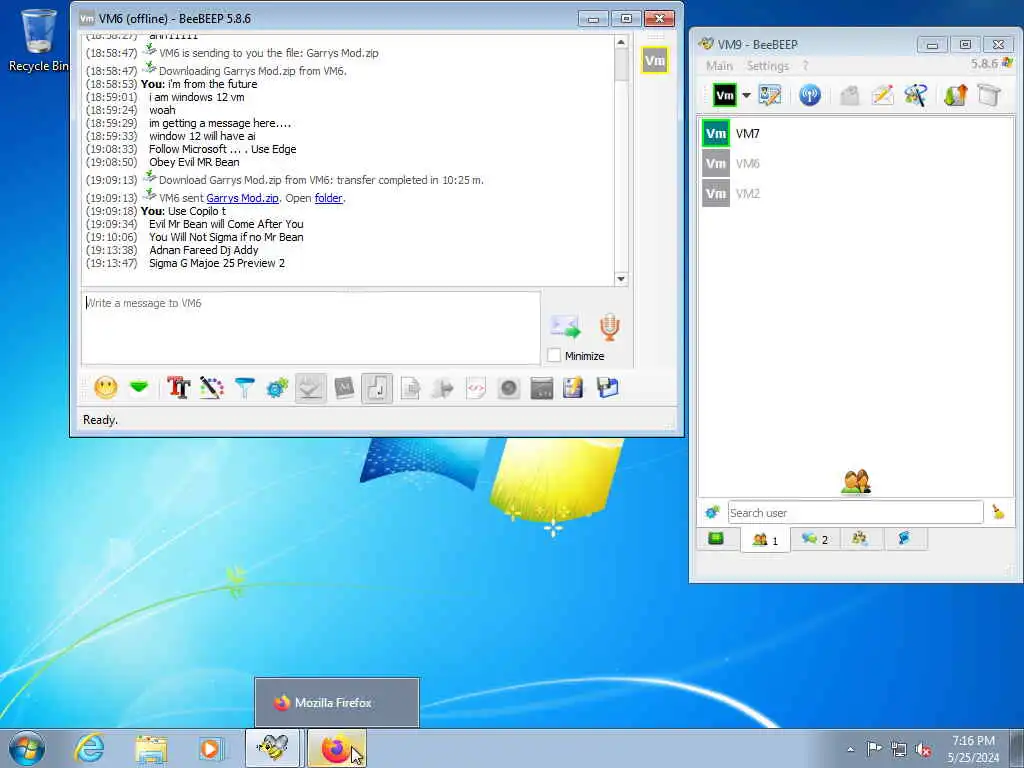The width and height of the screenshot is (1024, 768).
Task: Select offline user VM2 in list
Action: pyautogui.click(x=857, y=193)
